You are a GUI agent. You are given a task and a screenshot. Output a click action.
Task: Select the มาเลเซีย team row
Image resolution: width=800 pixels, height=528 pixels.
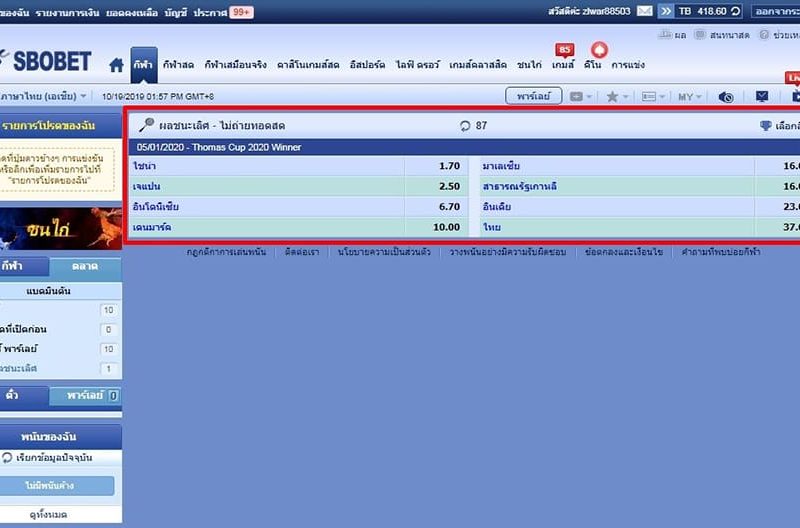640,166
